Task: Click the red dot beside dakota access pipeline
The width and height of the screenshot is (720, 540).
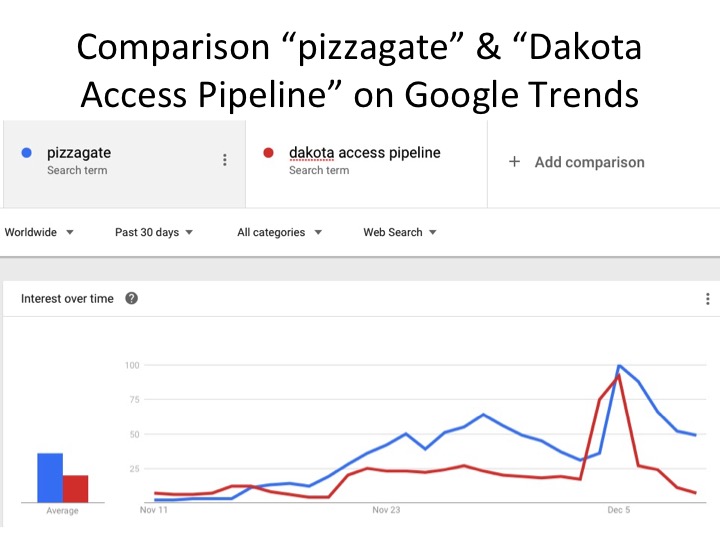Action: coord(268,153)
